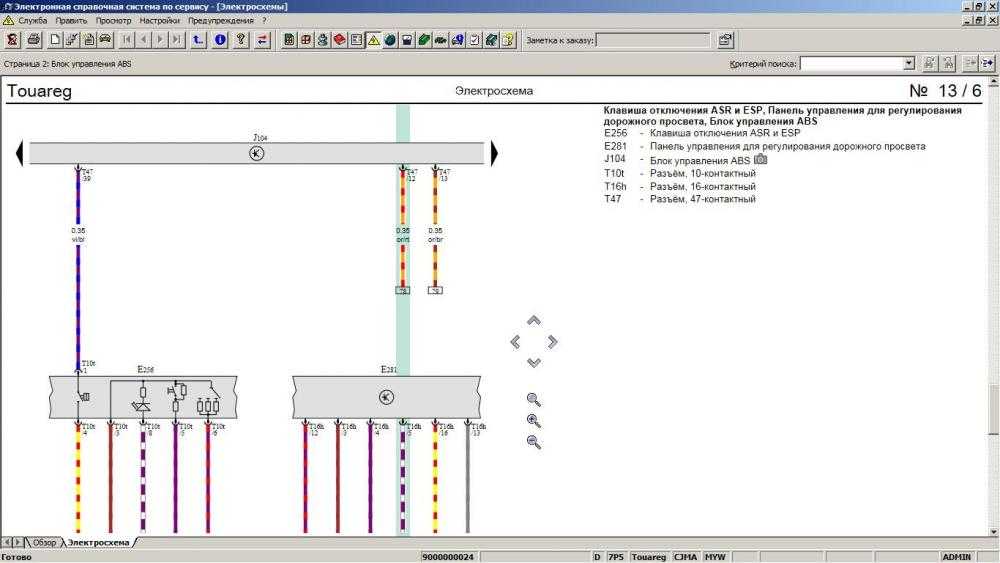1000x563 pixels.
Task: Click the blank new page icon
Action: pos(55,40)
